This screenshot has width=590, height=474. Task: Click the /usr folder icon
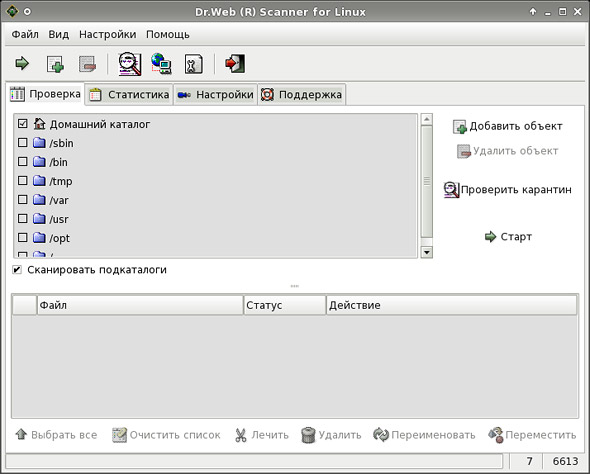point(39,218)
